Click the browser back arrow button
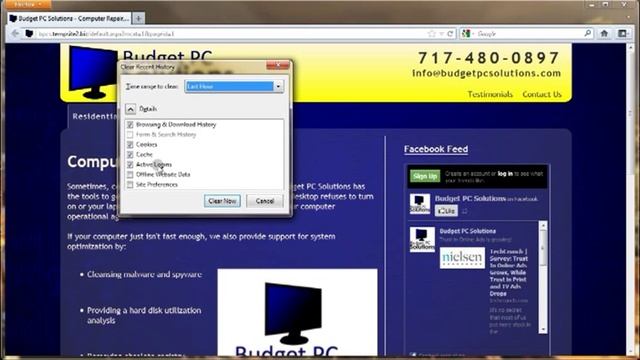 pos(15,33)
